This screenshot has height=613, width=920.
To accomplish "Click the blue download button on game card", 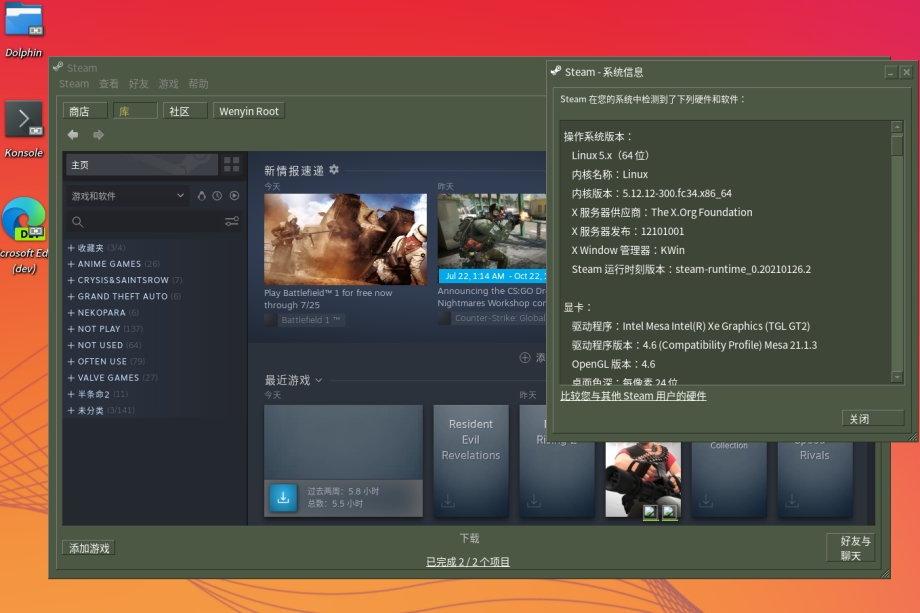I will pos(283,497).
